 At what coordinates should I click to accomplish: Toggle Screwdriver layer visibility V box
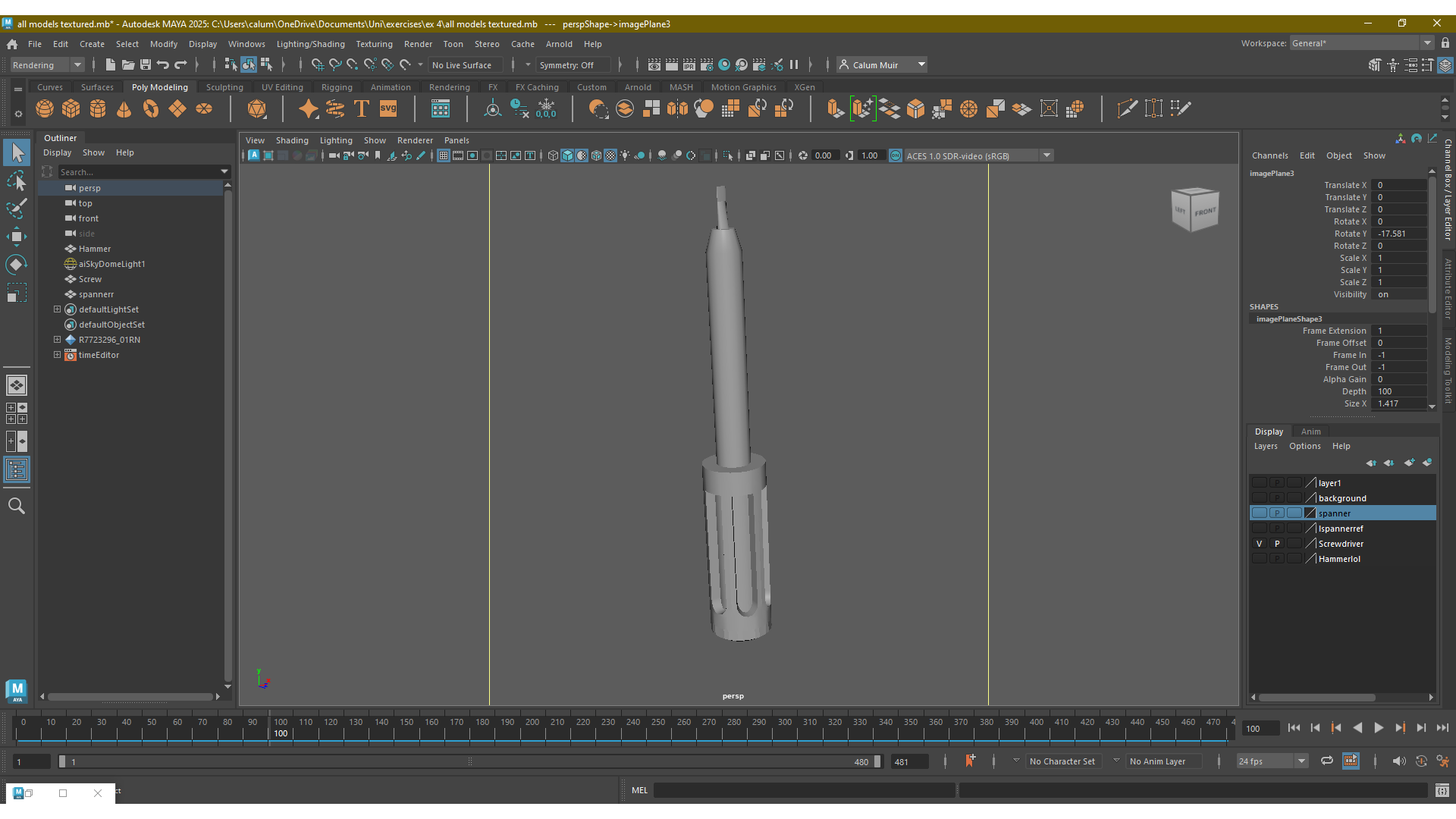click(x=1259, y=544)
